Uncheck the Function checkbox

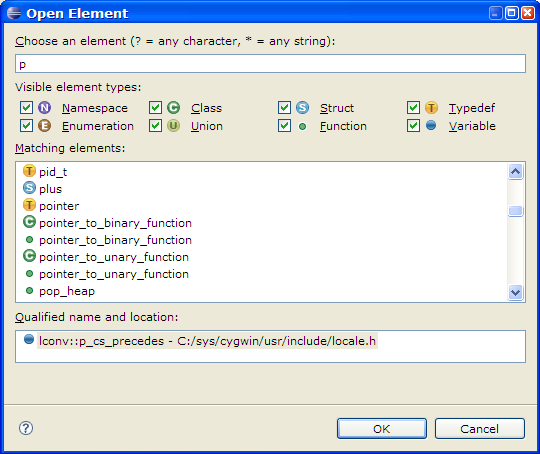(284, 126)
